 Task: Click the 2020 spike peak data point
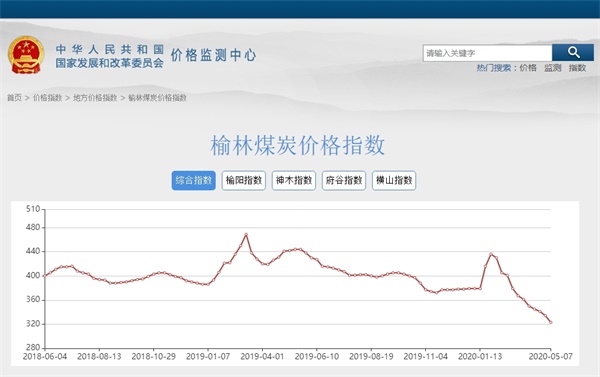click(x=491, y=254)
